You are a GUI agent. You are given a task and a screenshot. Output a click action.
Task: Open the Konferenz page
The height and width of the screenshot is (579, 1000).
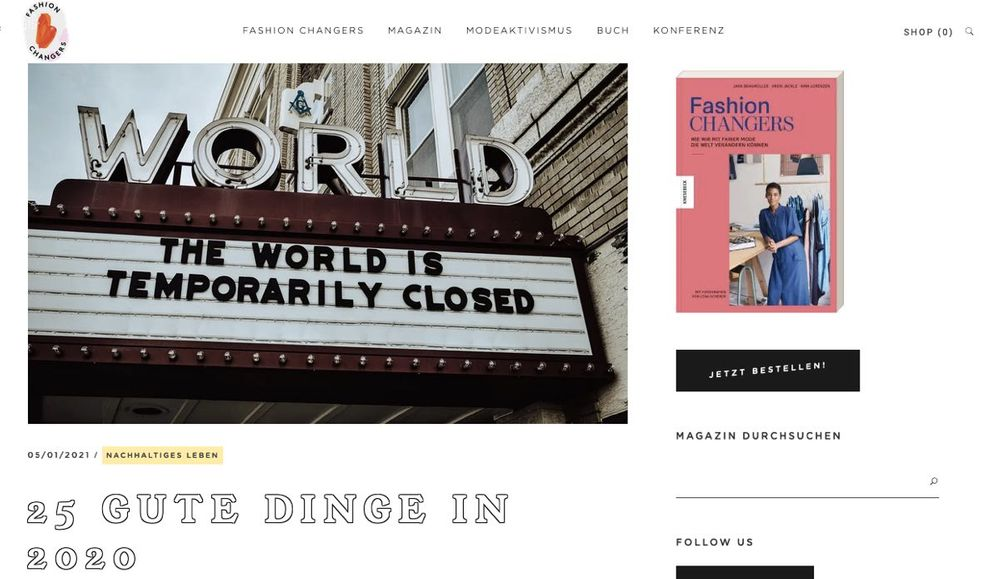coord(689,31)
